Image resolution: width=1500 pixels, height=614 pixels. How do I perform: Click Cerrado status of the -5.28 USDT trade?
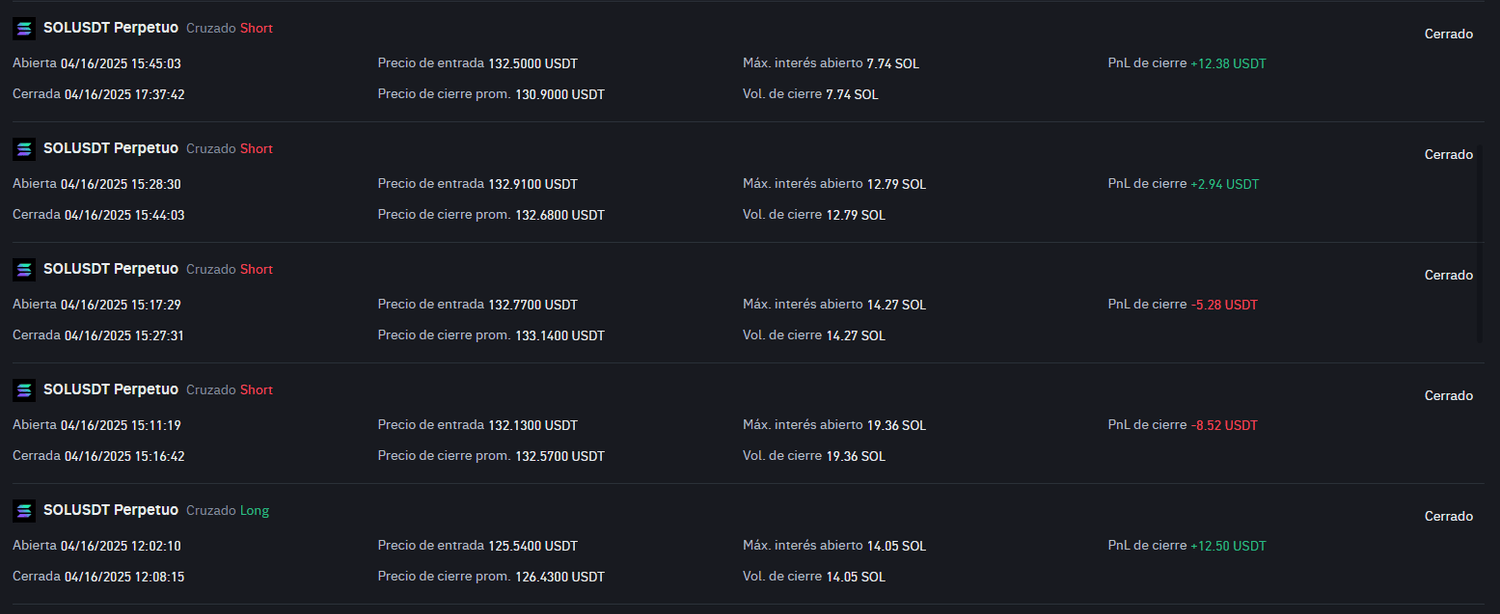(1448, 275)
